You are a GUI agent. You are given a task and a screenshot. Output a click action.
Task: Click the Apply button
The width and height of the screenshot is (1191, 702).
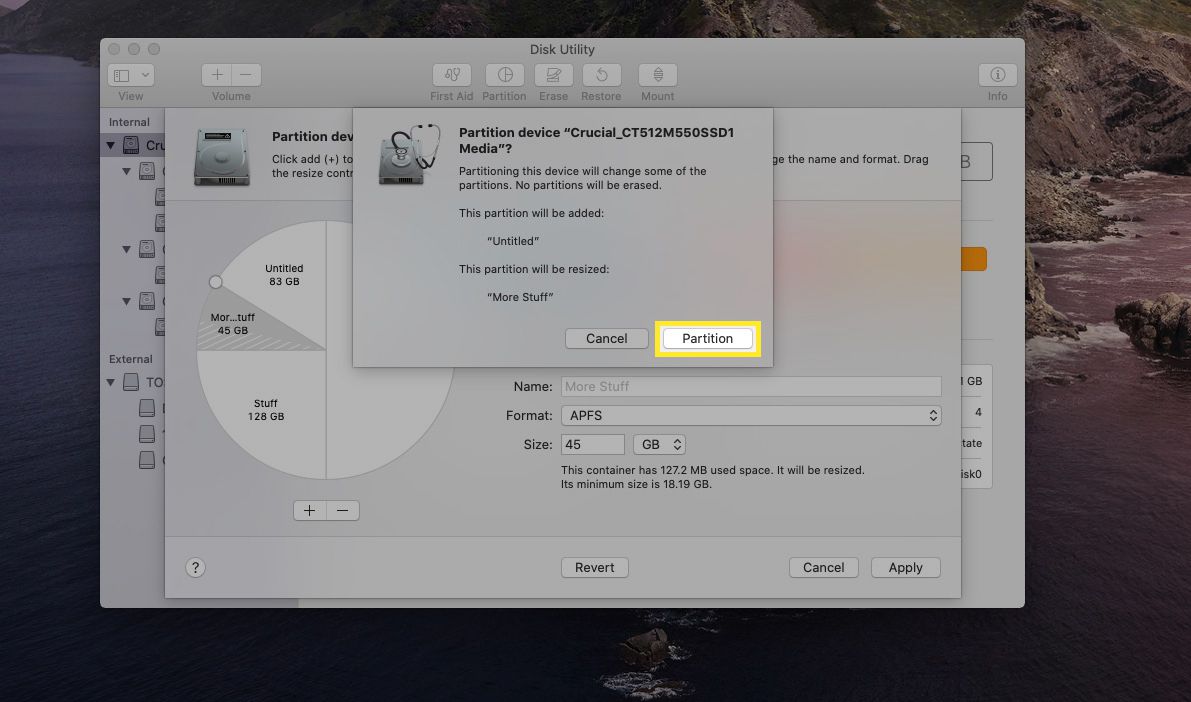coord(905,567)
